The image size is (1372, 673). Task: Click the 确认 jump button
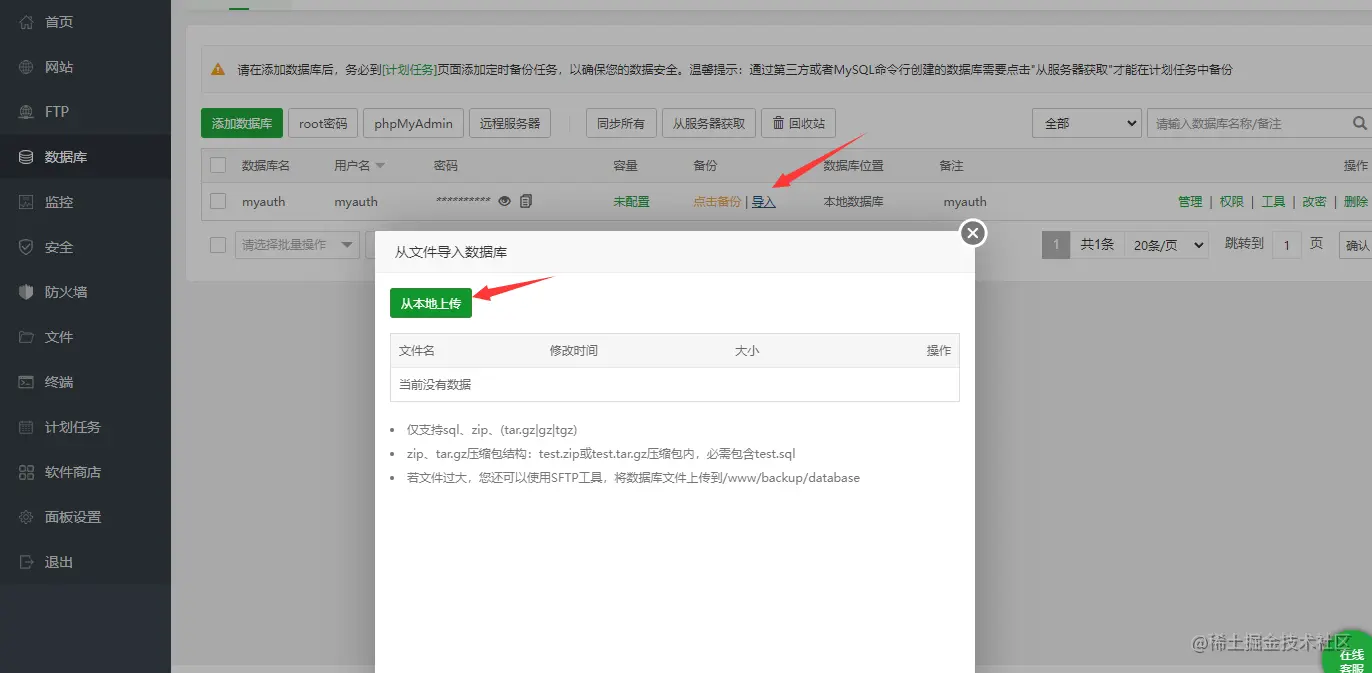click(1357, 244)
